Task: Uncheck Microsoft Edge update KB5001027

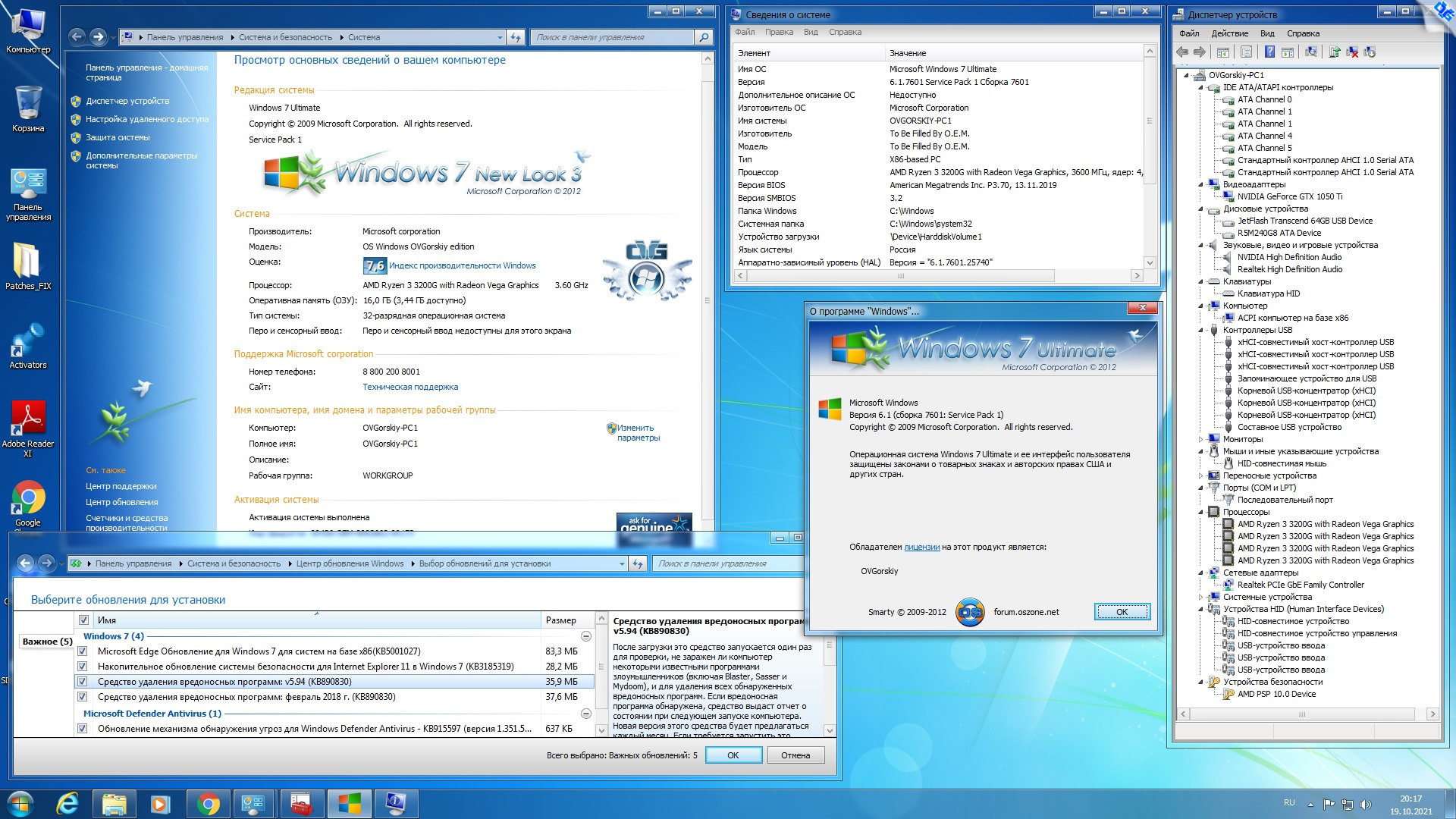Action: [82, 651]
